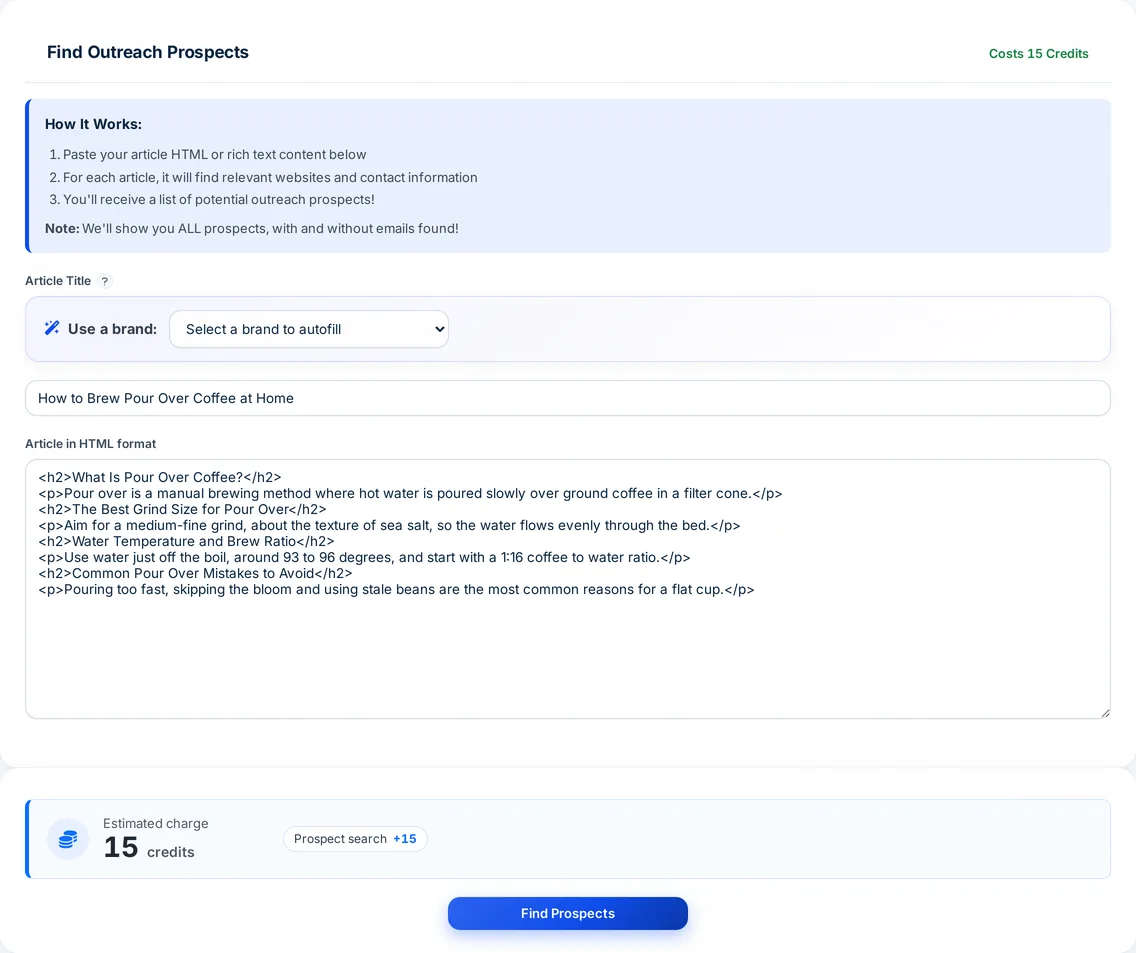This screenshot has height=953, width=1136.
Task: Click the Find Prospects button
Action: point(567,913)
